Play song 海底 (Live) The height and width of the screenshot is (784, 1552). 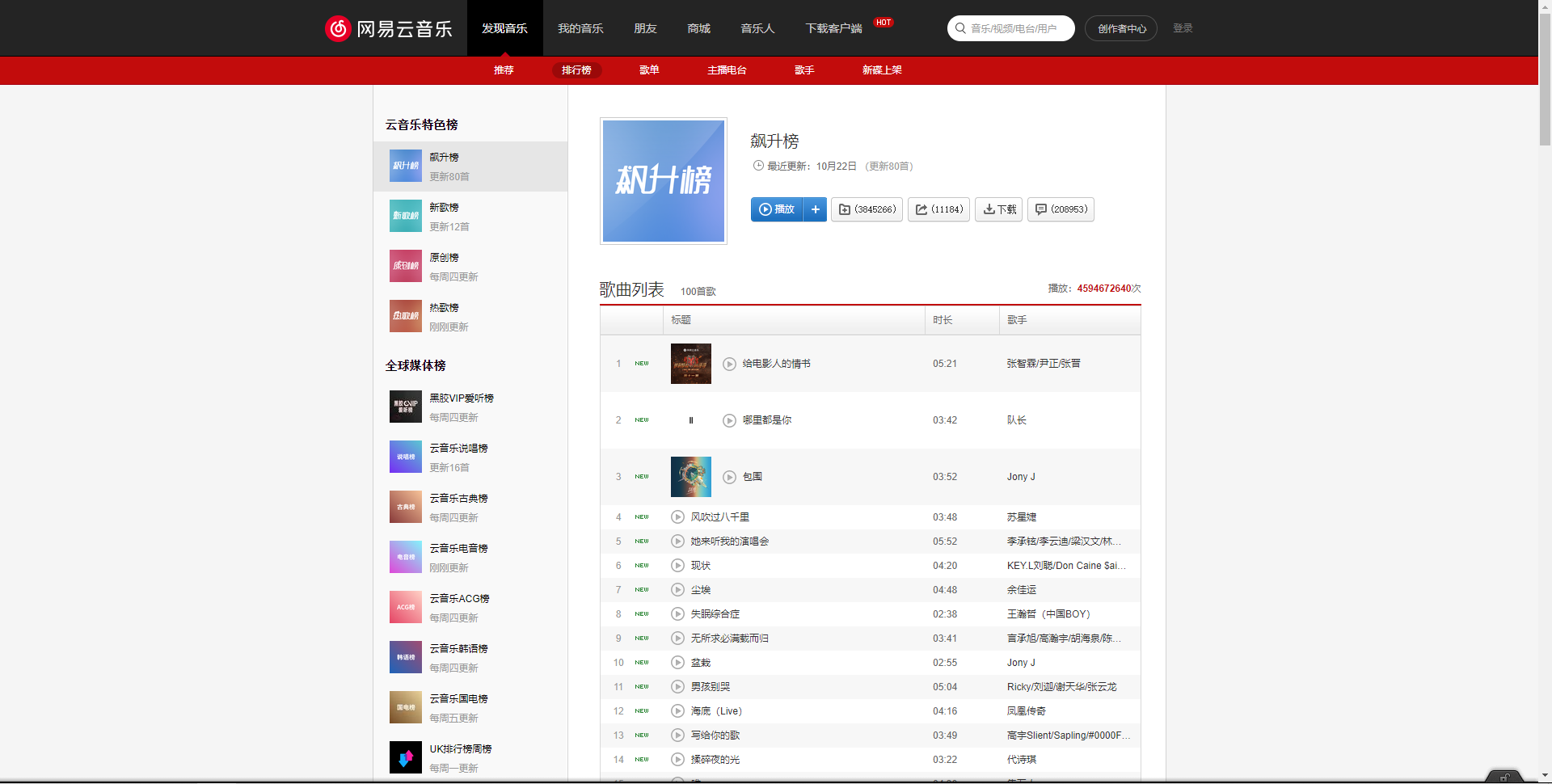click(x=678, y=711)
